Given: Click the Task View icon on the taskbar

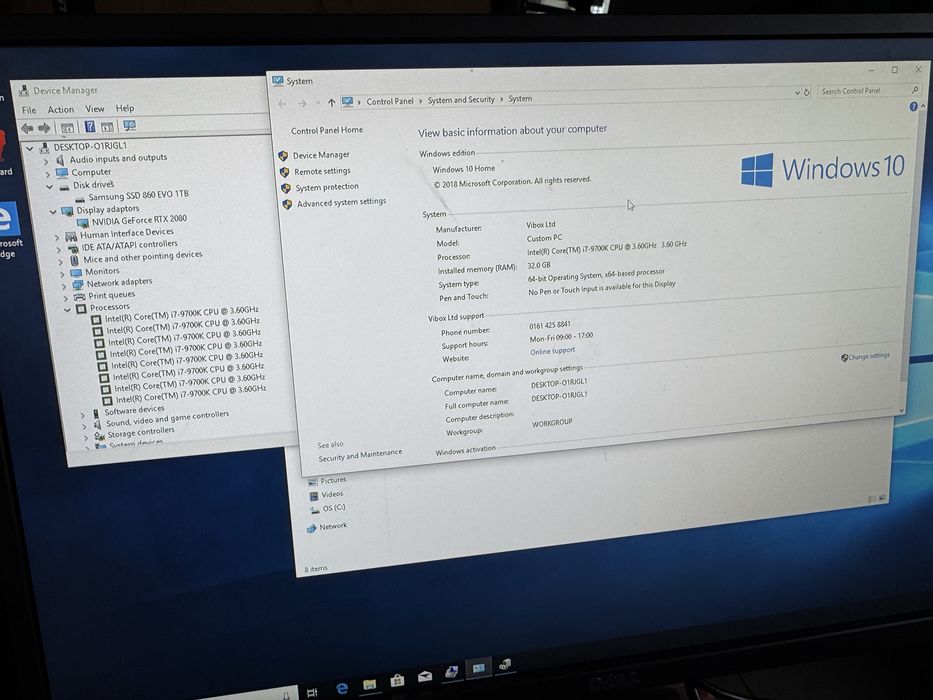Looking at the screenshot, I should (312, 693).
